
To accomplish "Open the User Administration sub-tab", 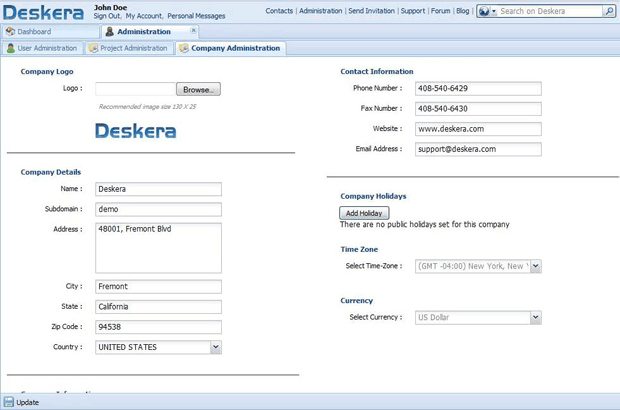I will tap(42, 48).
